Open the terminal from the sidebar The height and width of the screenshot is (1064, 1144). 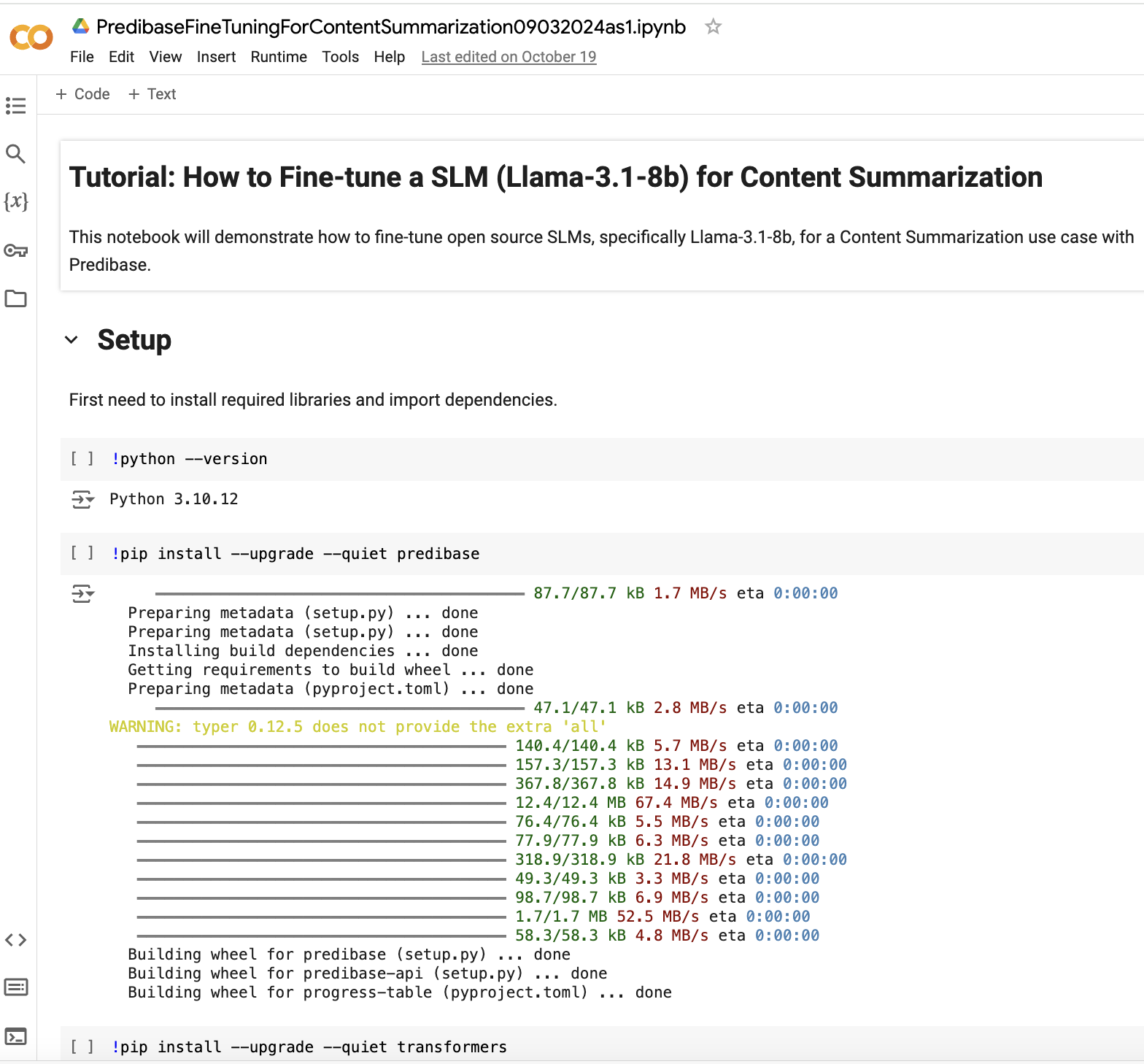coord(16,1036)
